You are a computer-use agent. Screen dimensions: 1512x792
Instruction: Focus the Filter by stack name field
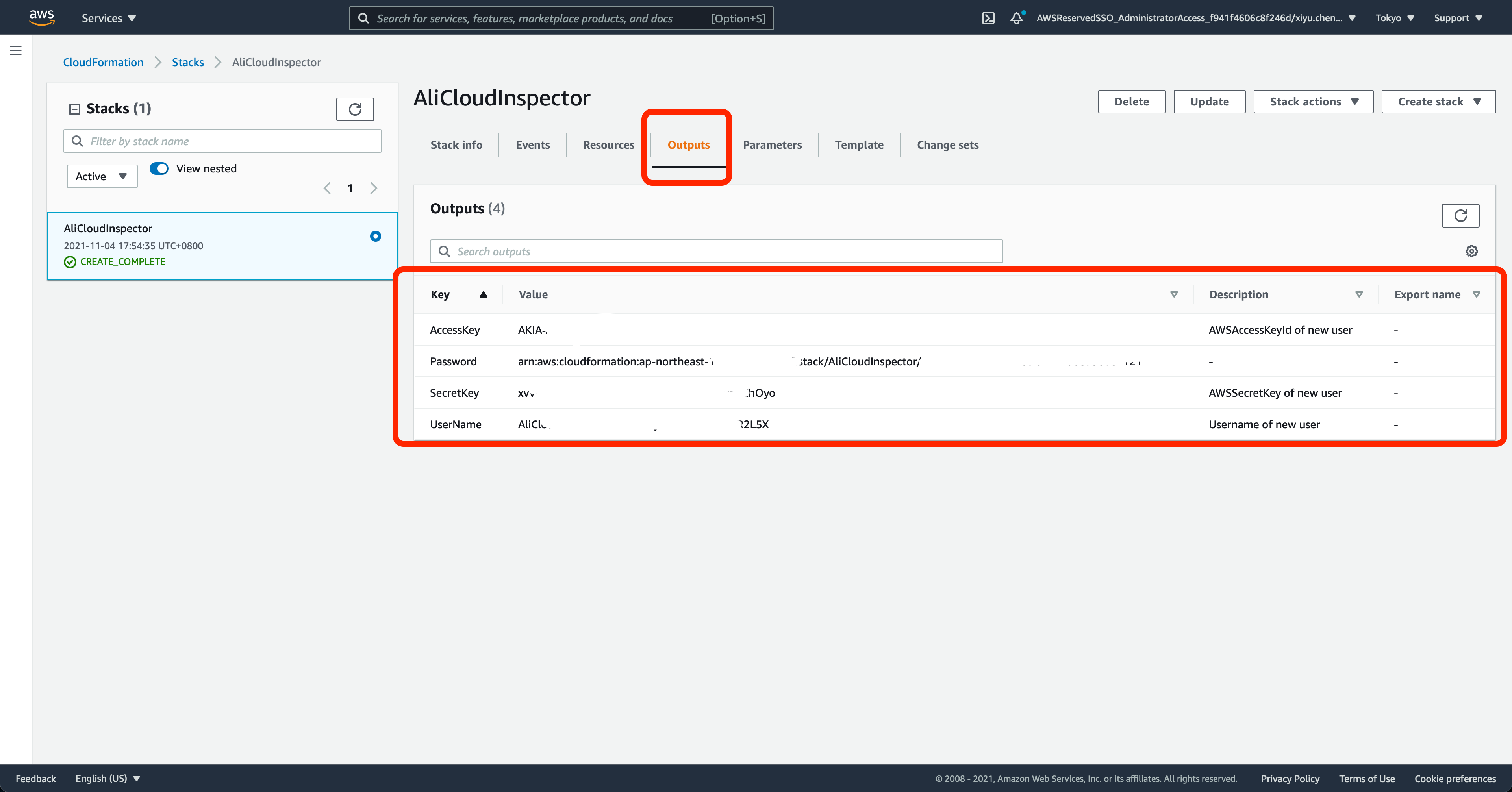tap(222, 141)
